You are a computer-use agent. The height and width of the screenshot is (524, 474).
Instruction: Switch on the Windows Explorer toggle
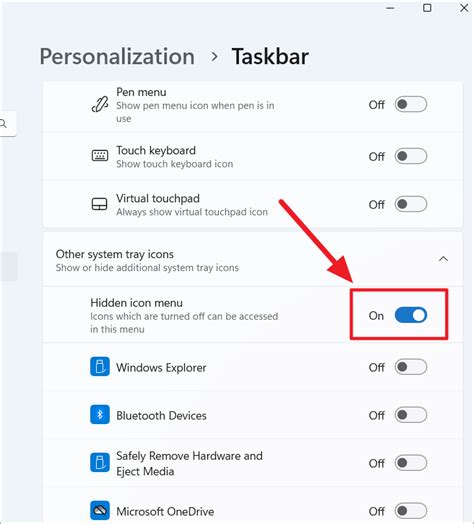pyautogui.click(x=410, y=367)
